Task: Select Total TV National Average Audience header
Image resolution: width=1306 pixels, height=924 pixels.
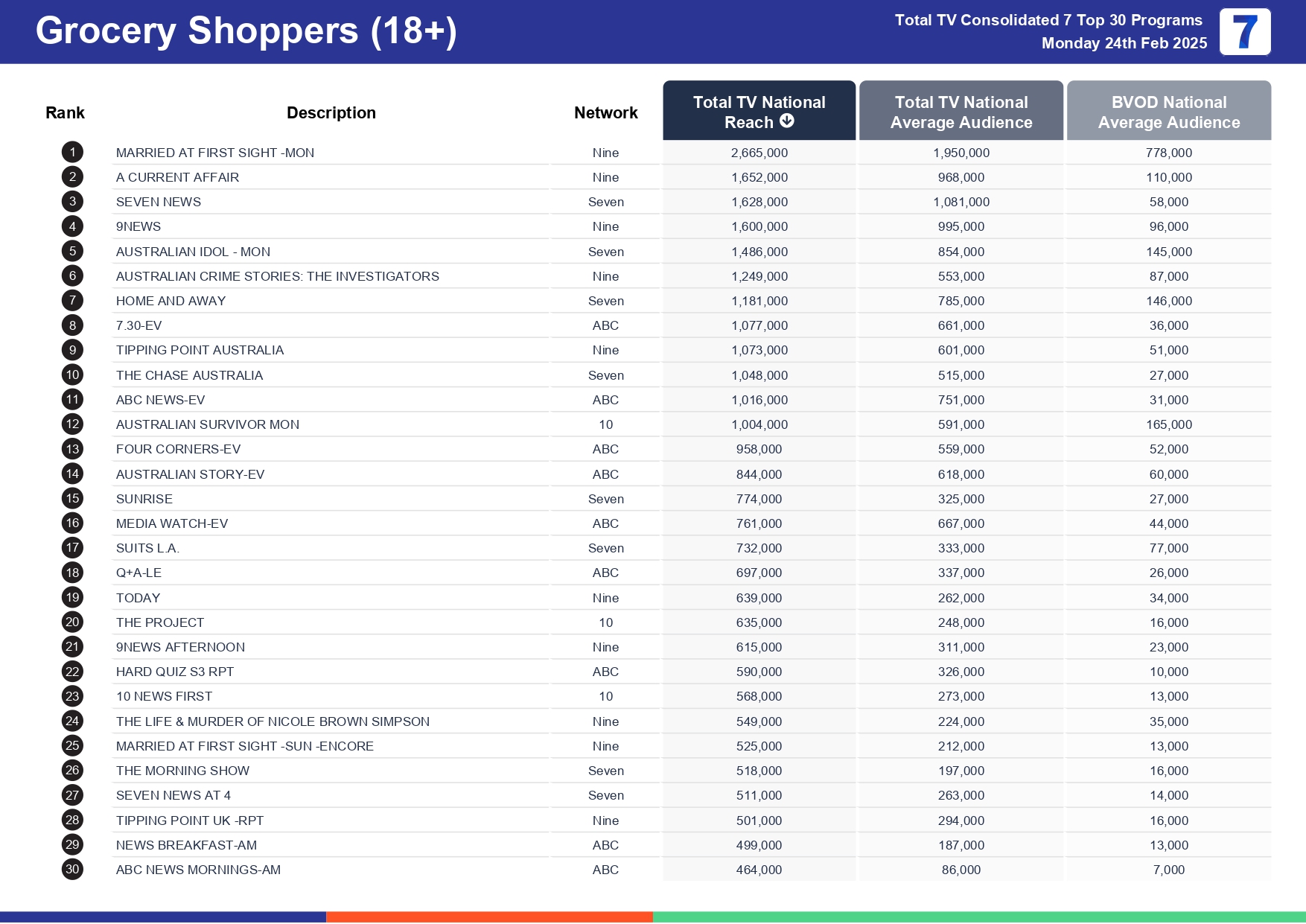Action: pos(961,112)
